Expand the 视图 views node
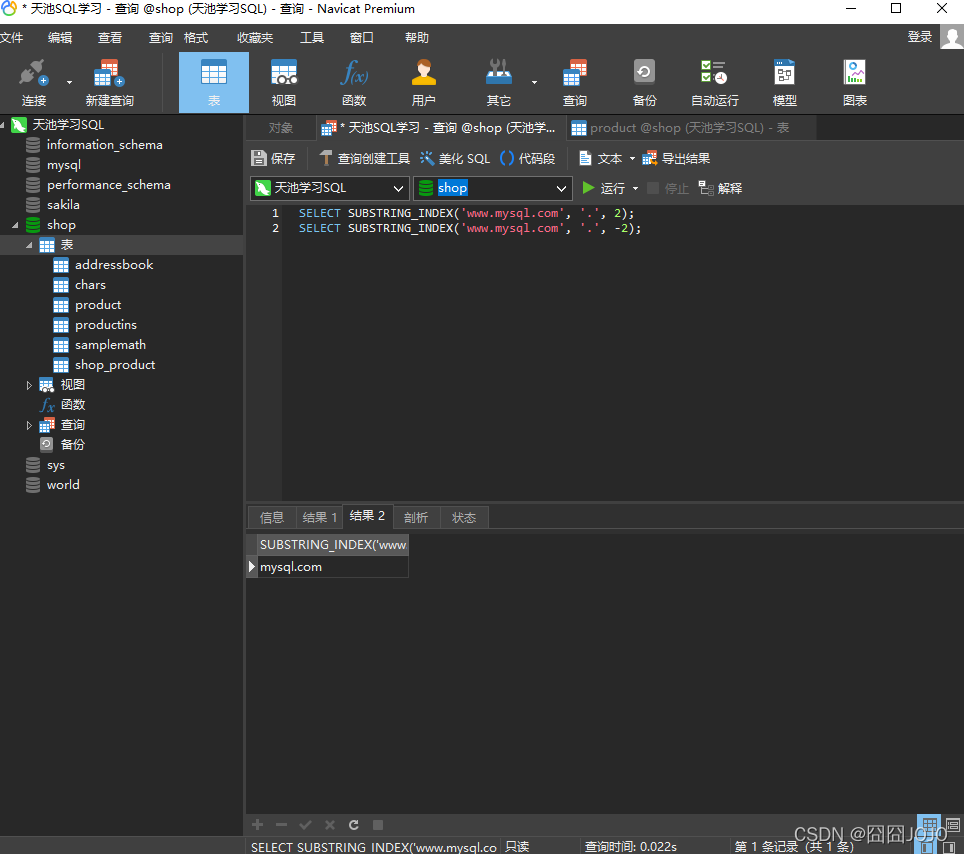964x854 pixels. [29, 385]
